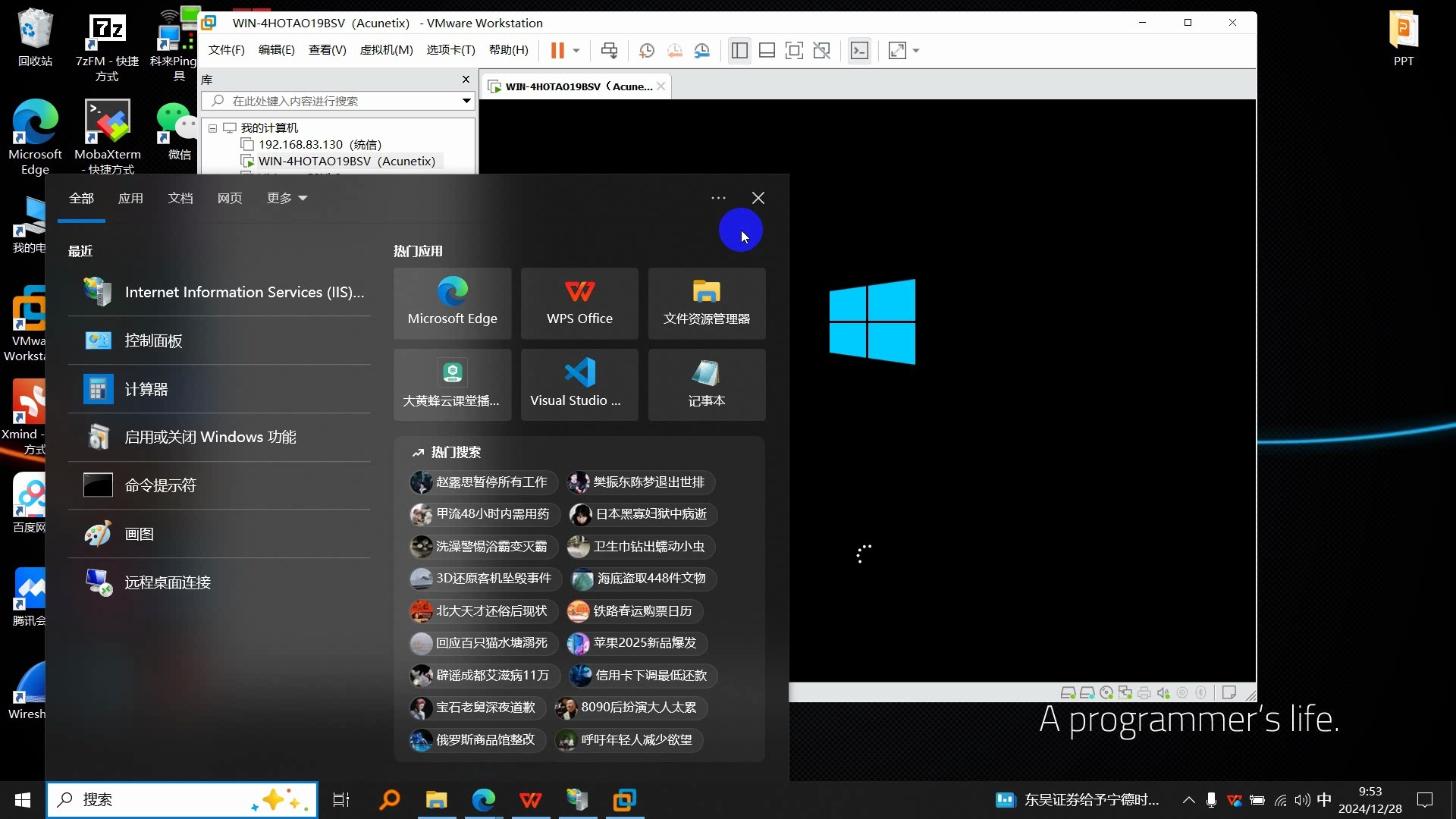Switch to the 应用 search tab
1456x819 pixels.
tap(130, 198)
